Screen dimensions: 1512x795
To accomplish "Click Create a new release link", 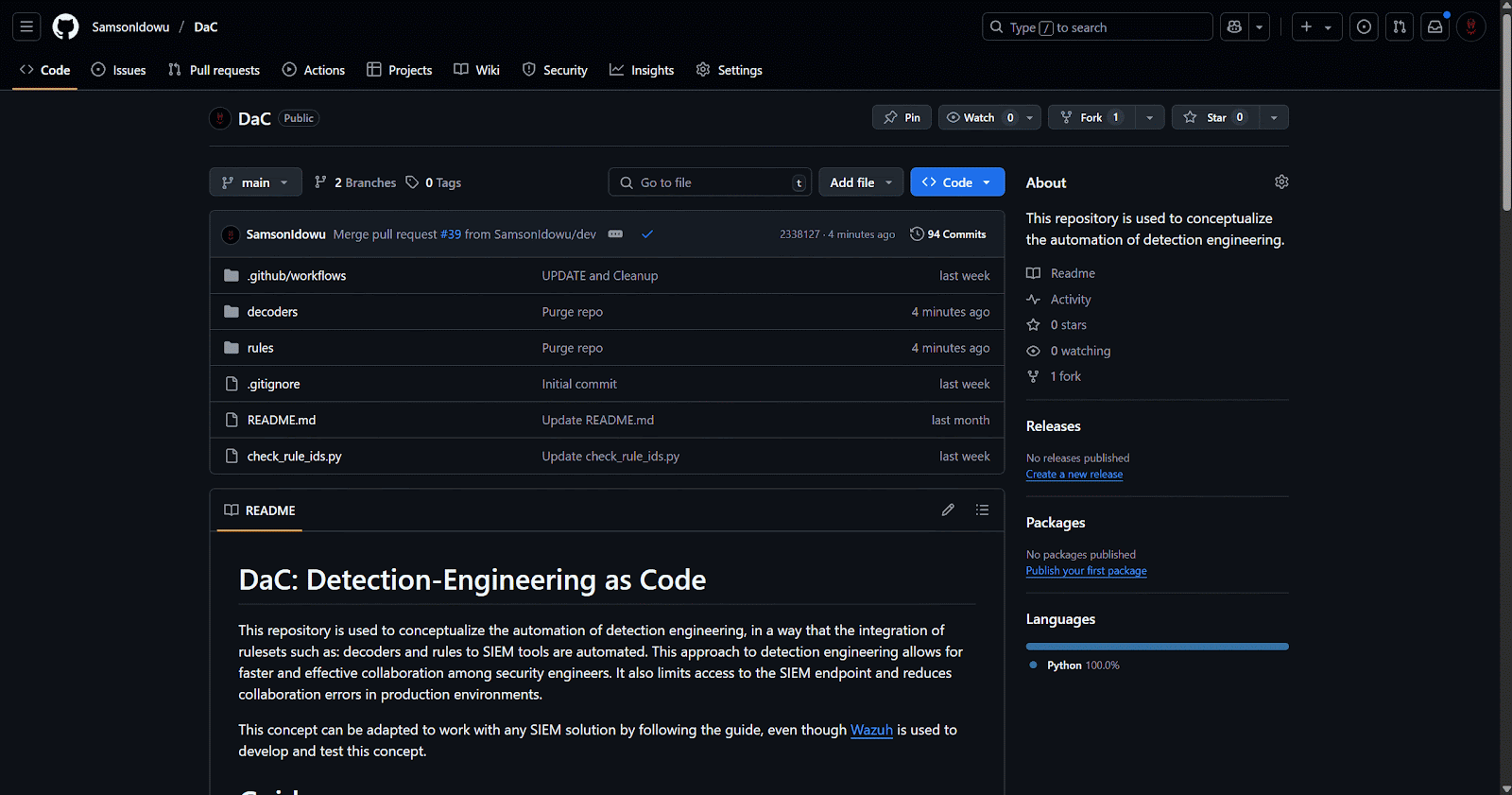I will 1074,475.
